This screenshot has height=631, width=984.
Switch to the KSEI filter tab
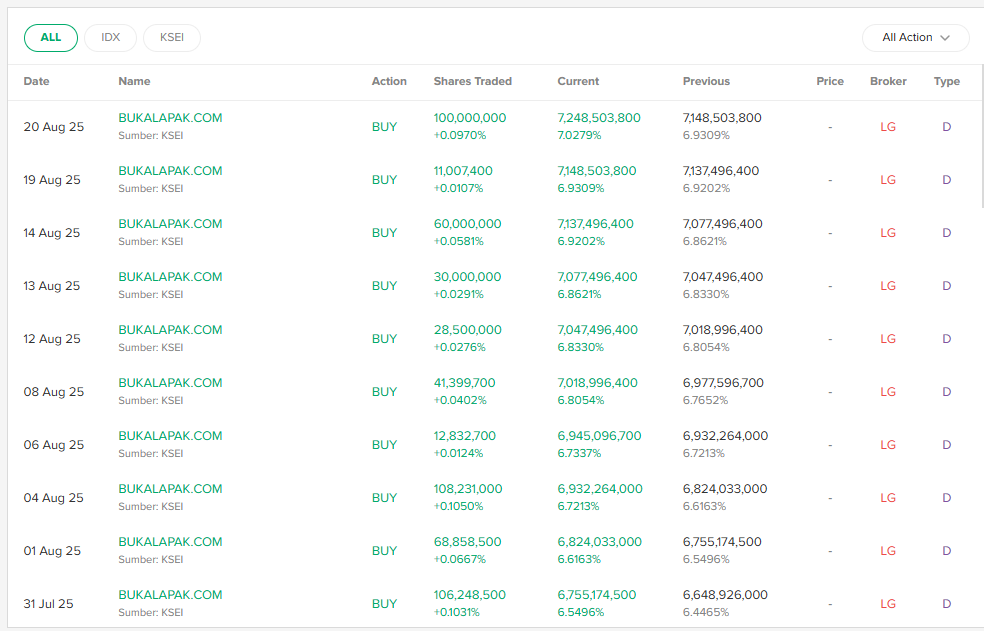[x=172, y=38]
